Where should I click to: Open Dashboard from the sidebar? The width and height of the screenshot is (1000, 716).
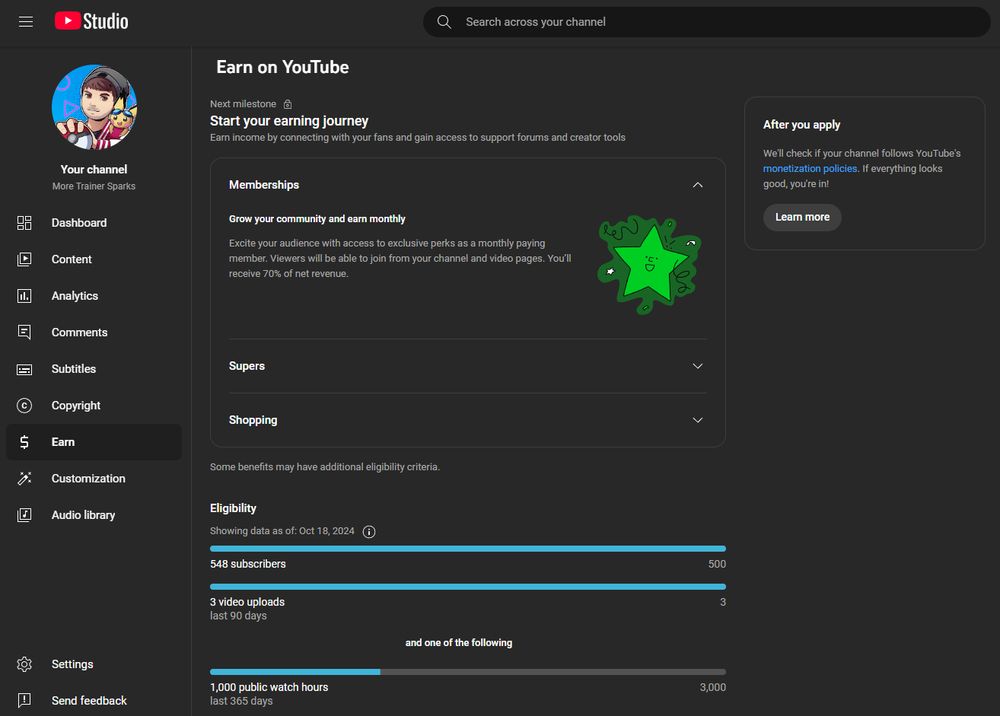coord(94,223)
